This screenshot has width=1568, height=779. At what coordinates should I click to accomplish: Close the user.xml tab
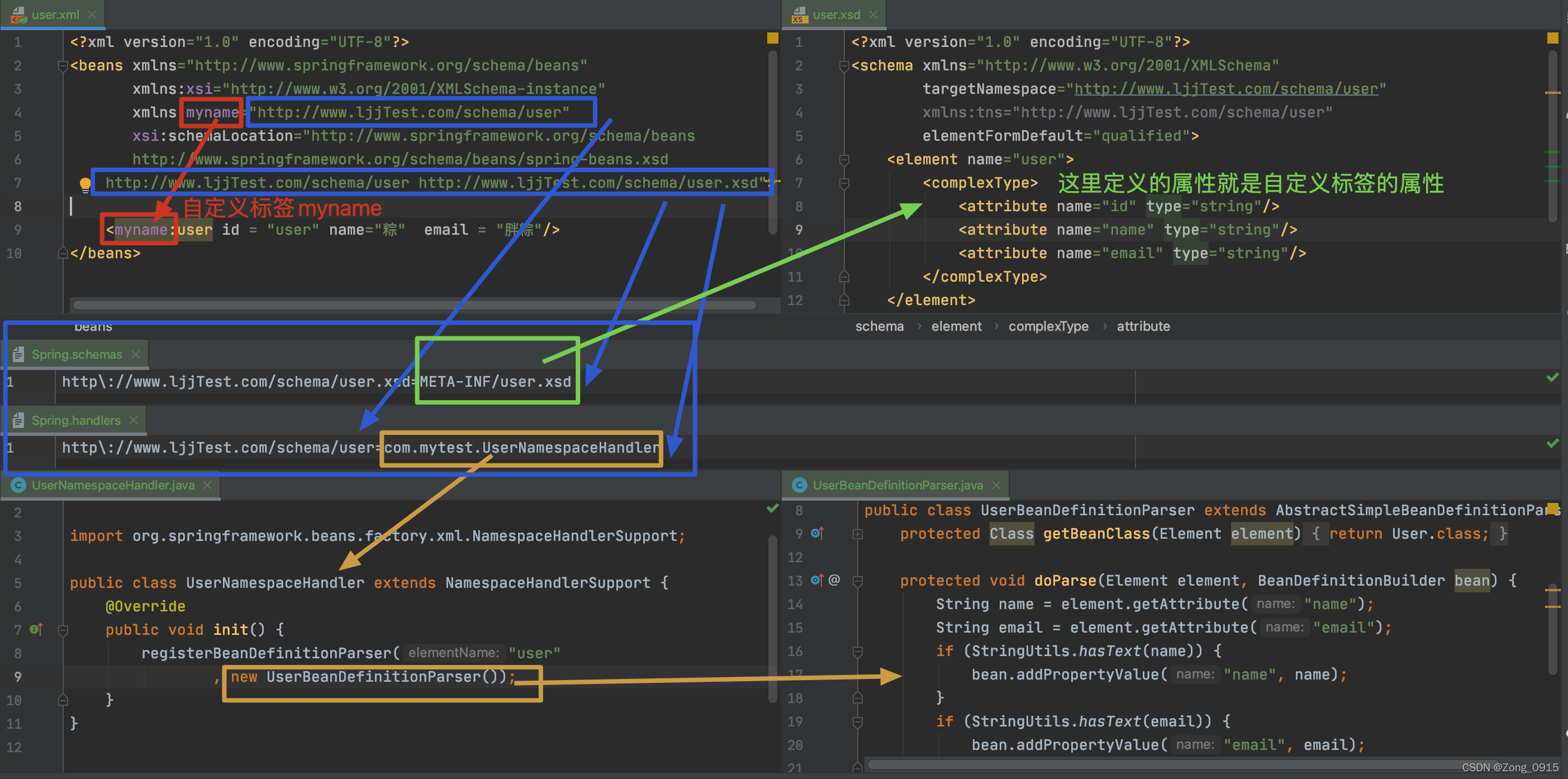[x=93, y=14]
